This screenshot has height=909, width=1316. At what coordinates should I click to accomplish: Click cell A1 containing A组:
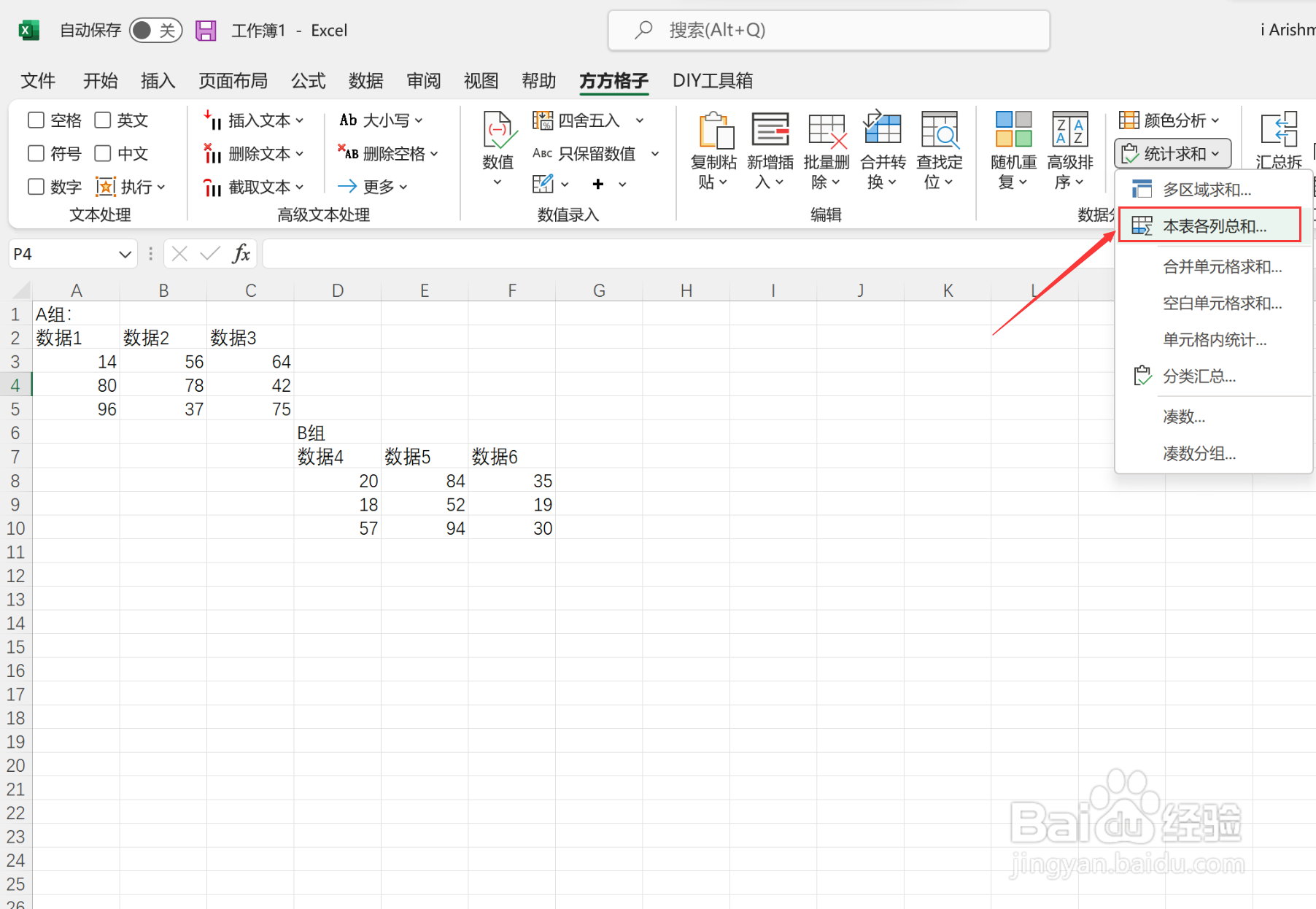click(x=76, y=314)
